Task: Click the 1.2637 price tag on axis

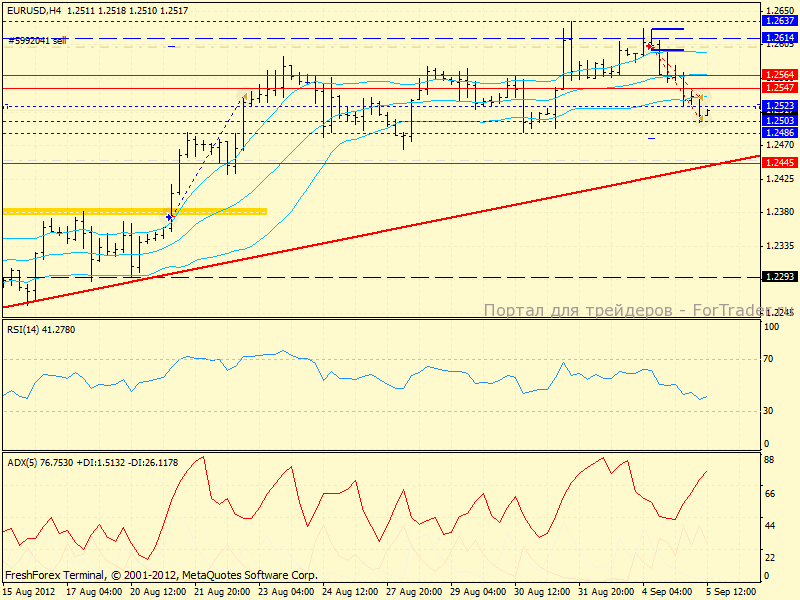Action: point(779,21)
